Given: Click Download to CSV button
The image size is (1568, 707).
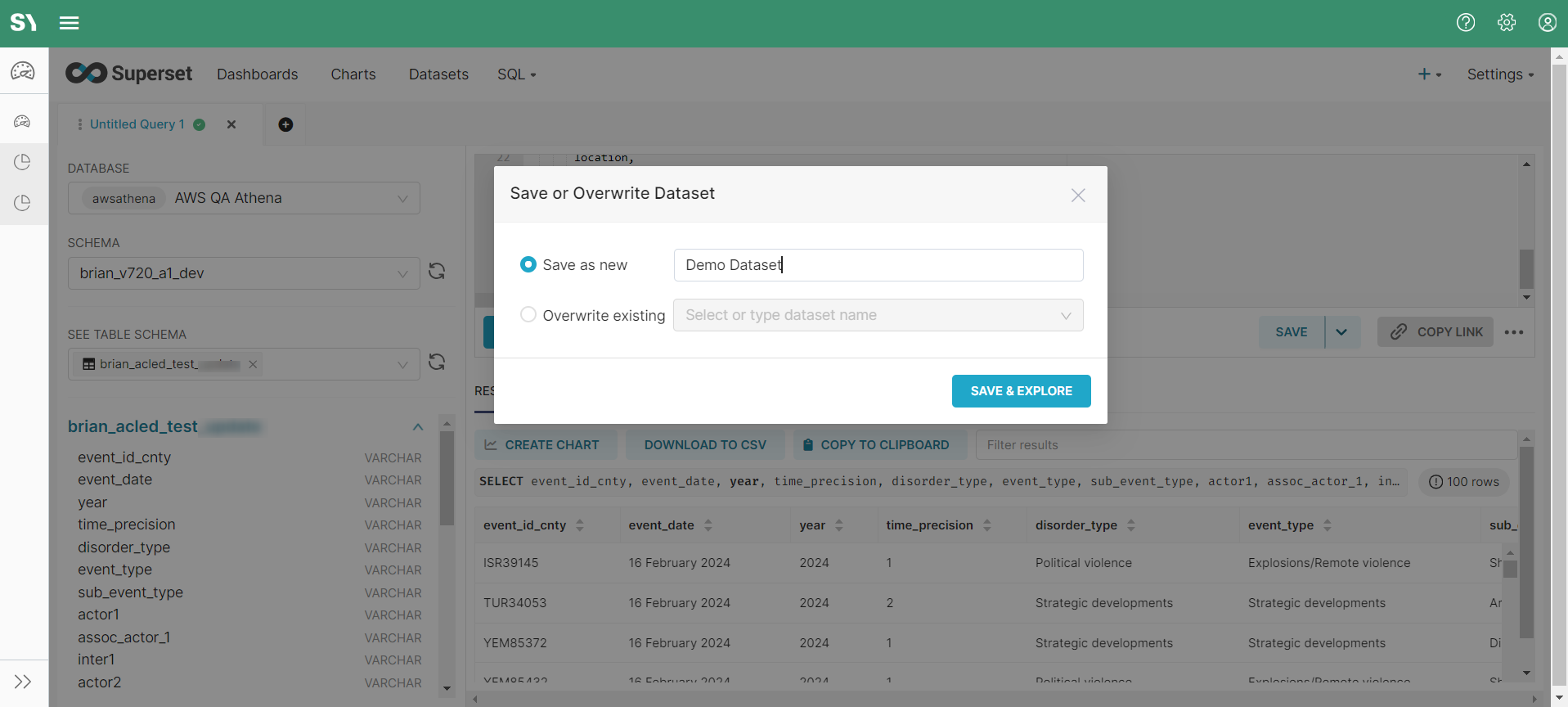Looking at the screenshot, I should click(x=704, y=445).
